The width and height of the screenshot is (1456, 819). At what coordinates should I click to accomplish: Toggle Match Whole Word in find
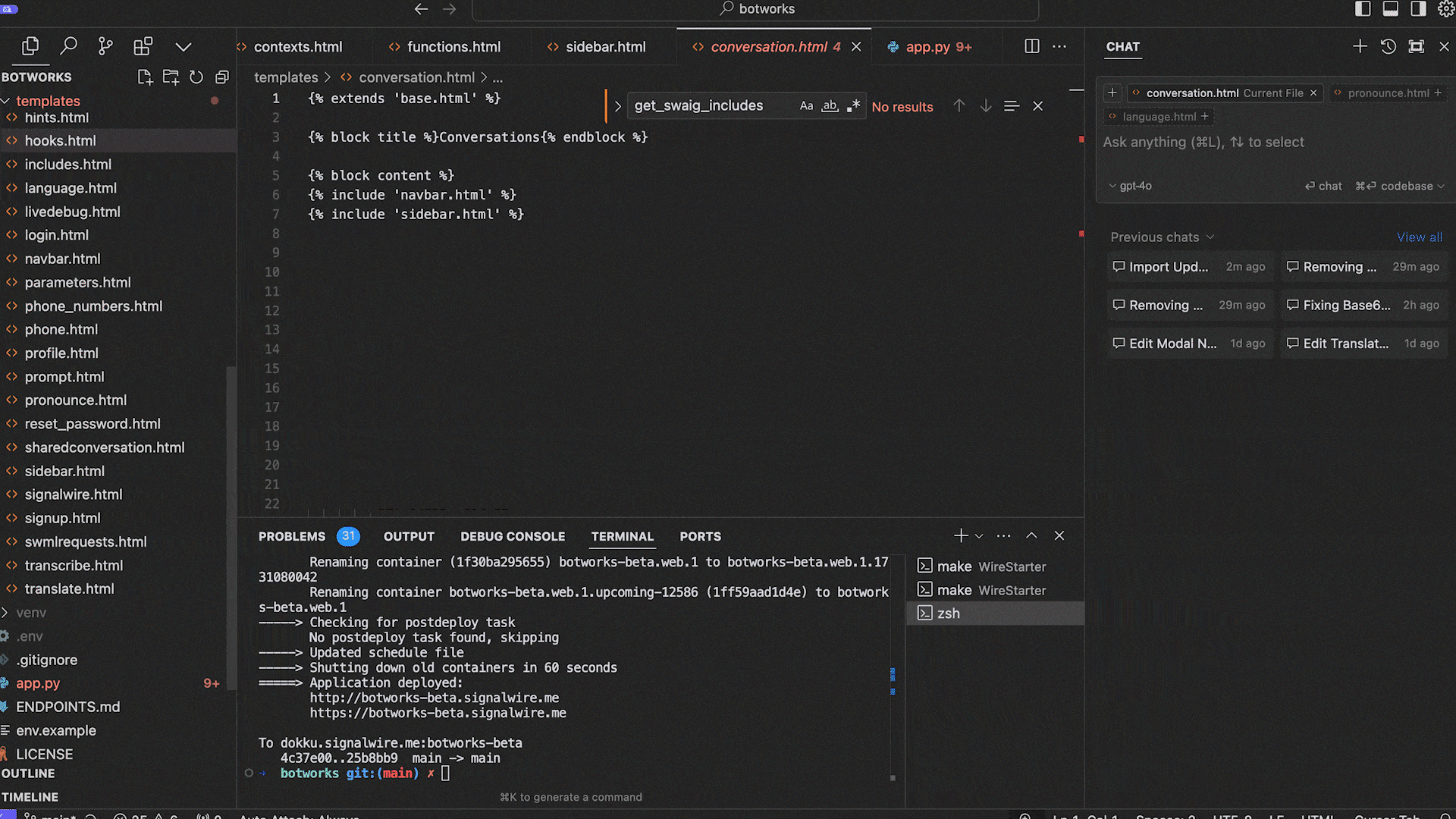[x=830, y=106]
